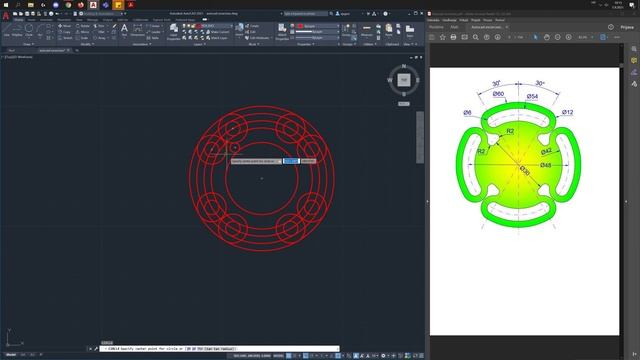Image resolution: width=640 pixels, height=360 pixels.
Task: Click the Trim command label
Action: pyautogui.click(x=100, y=26)
